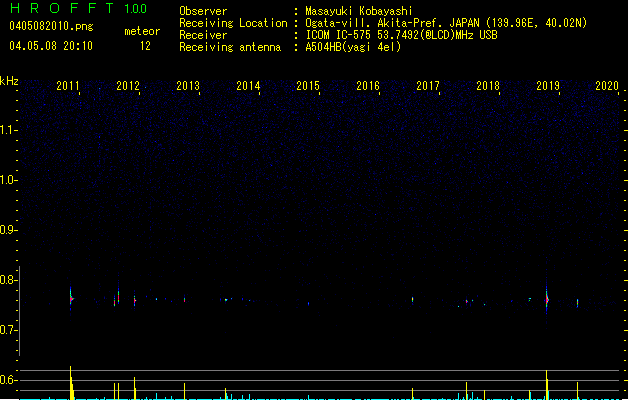The width and height of the screenshot is (629, 400).
Task: Click the Receiver label
Action: [x=203, y=35]
